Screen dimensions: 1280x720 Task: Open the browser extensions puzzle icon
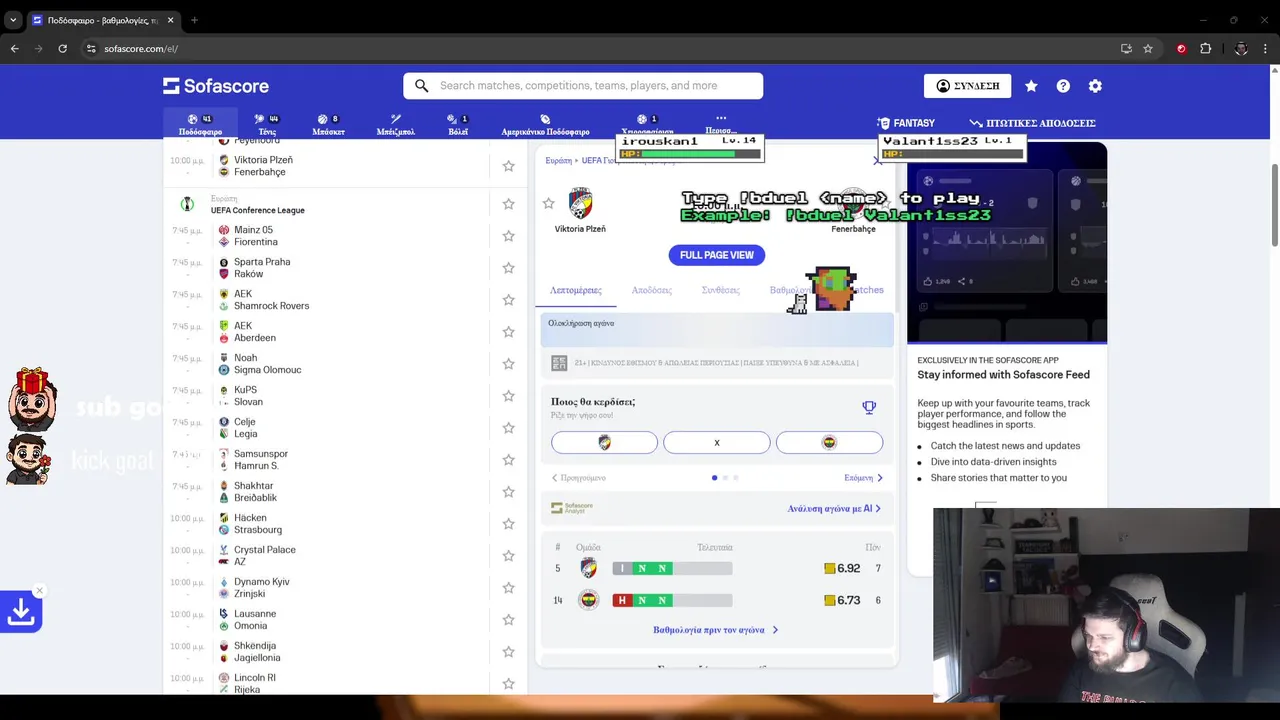(1205, 48)
